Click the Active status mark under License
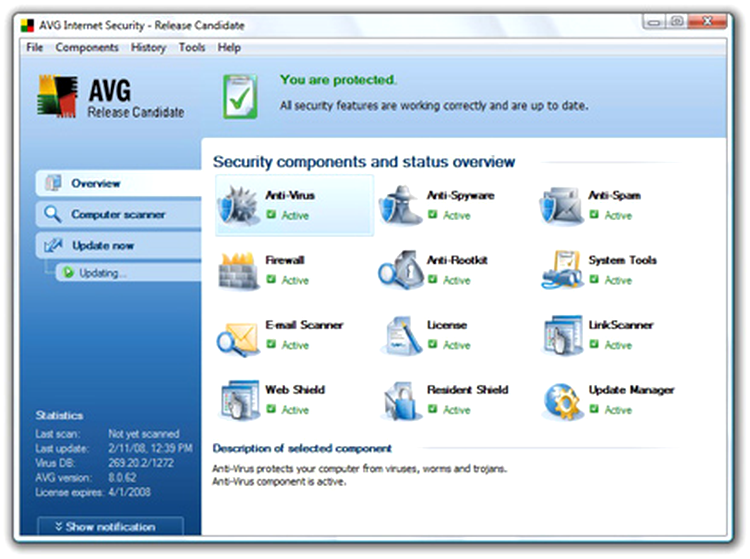The image size is (750, 559). click(x=433, y=344)
